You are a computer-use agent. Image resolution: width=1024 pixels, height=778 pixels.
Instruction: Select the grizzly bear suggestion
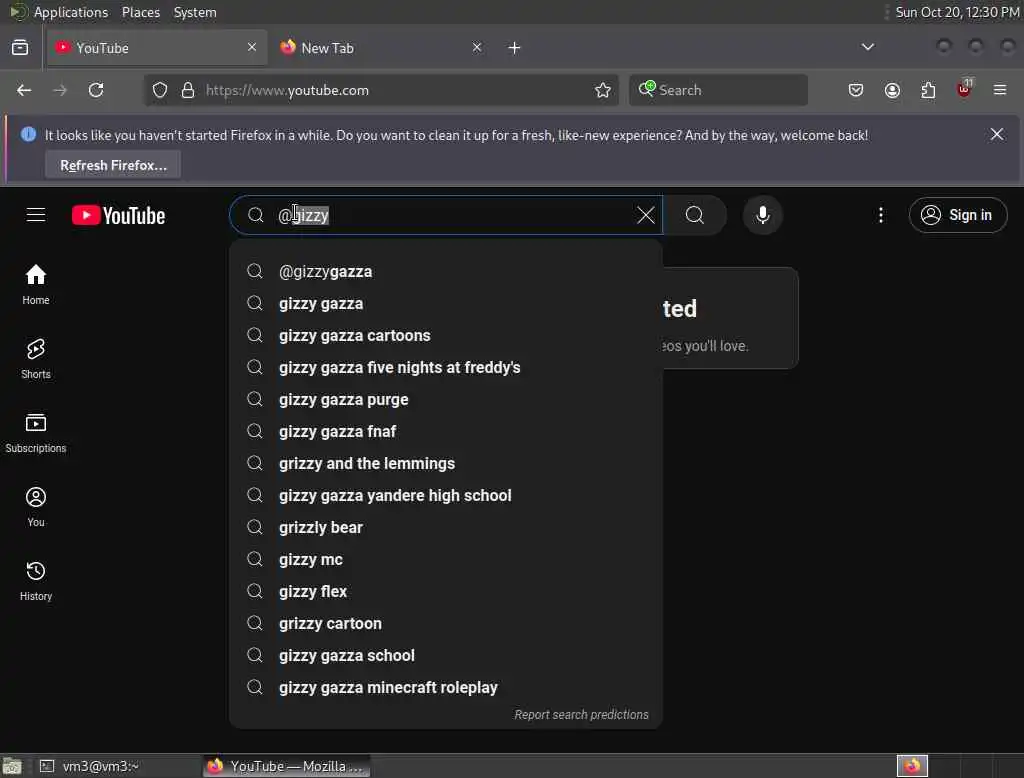click(x=446, y=528)
